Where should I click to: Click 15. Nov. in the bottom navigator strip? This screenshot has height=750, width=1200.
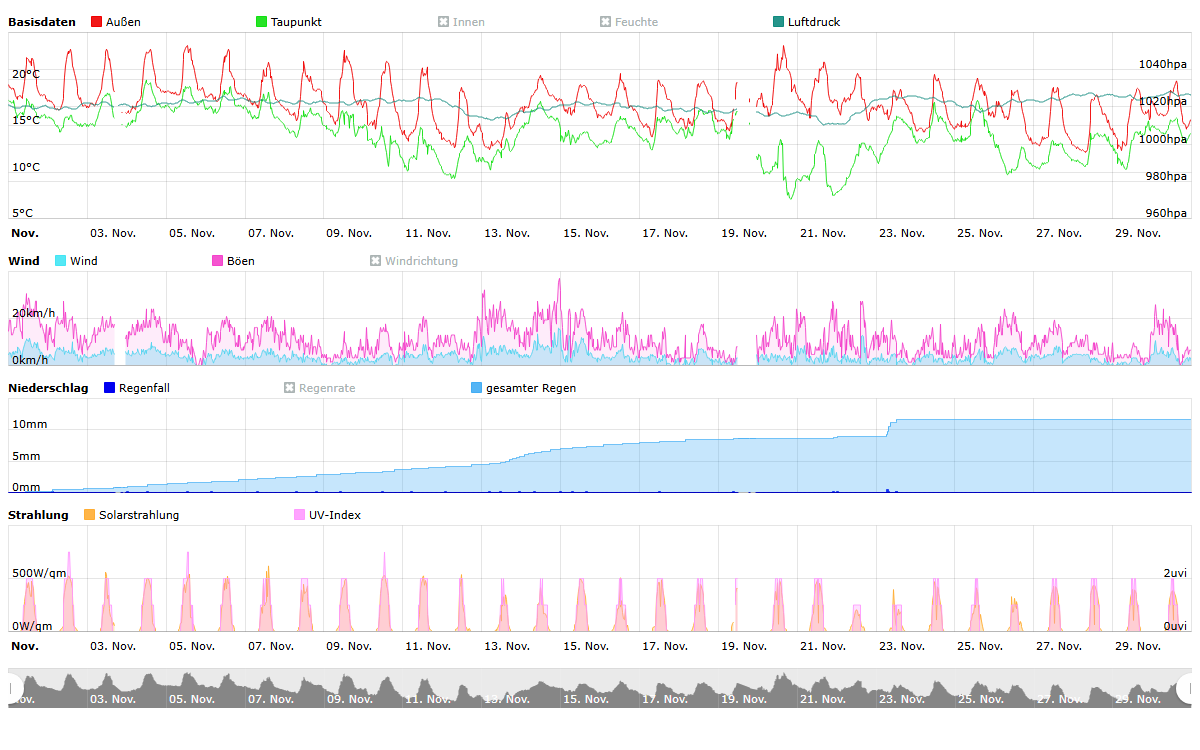pyautogui.click(x=585, y=699)
